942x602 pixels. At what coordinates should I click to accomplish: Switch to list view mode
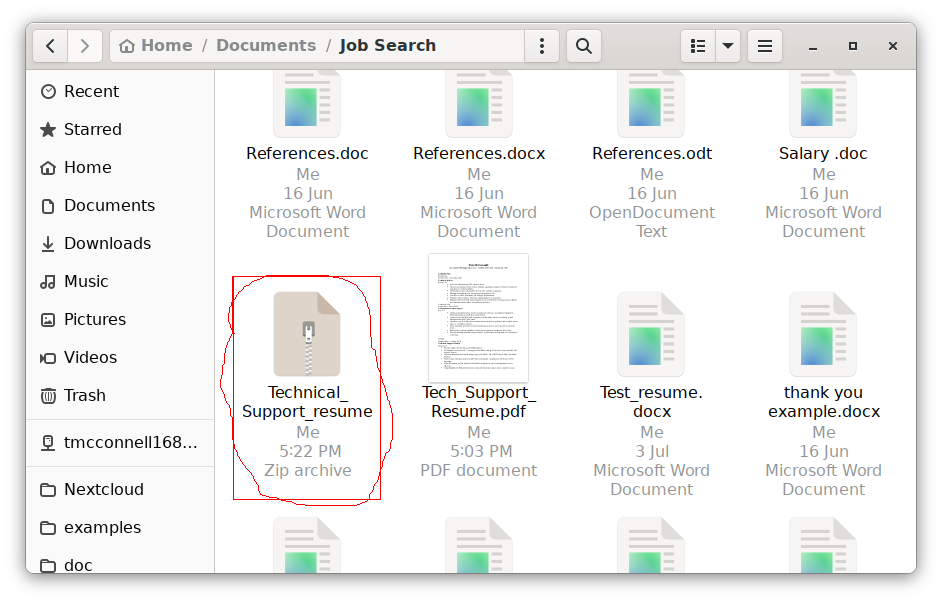pyautogui.click(x=697, y=45)
